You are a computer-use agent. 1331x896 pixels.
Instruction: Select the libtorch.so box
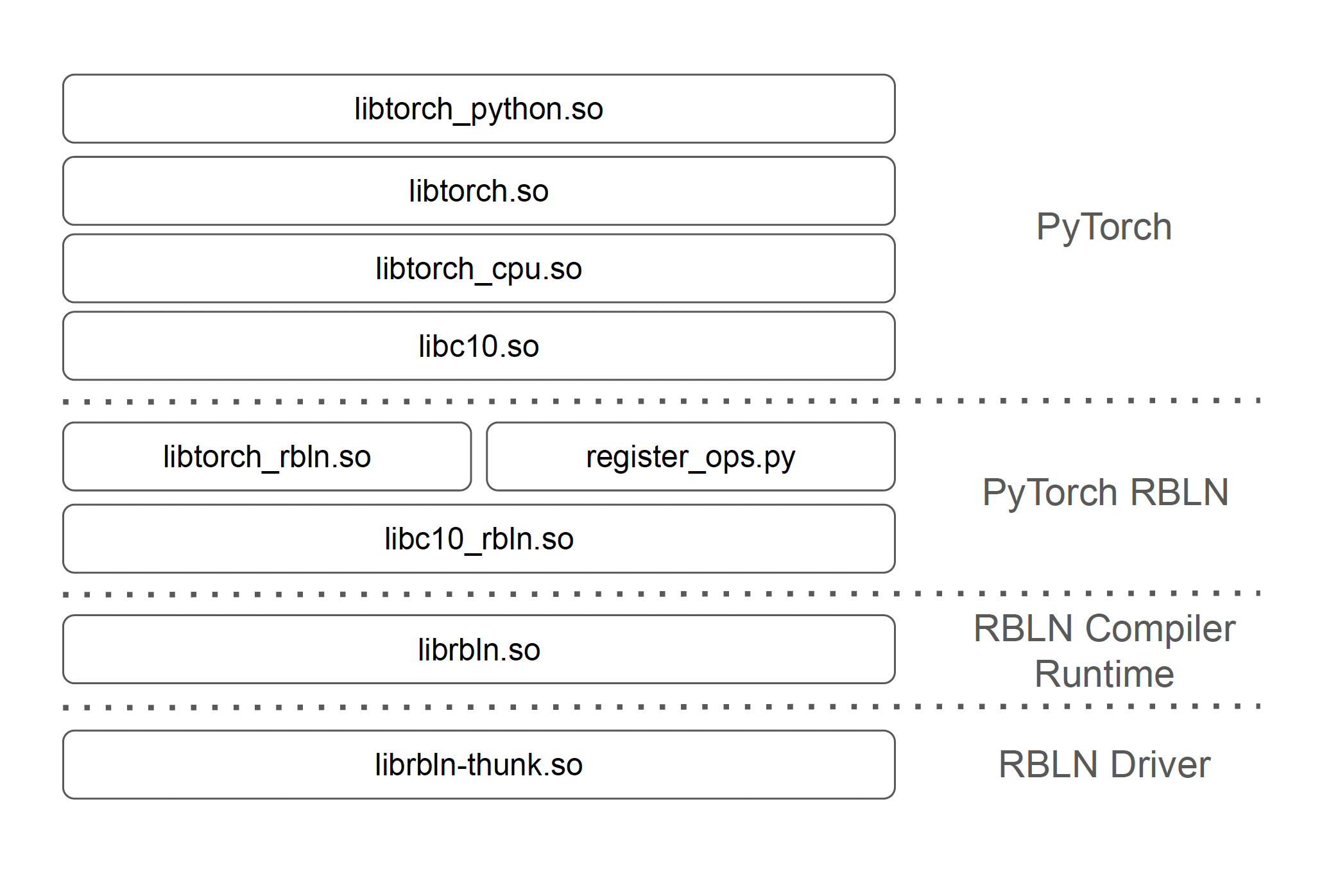coord(479,191)
